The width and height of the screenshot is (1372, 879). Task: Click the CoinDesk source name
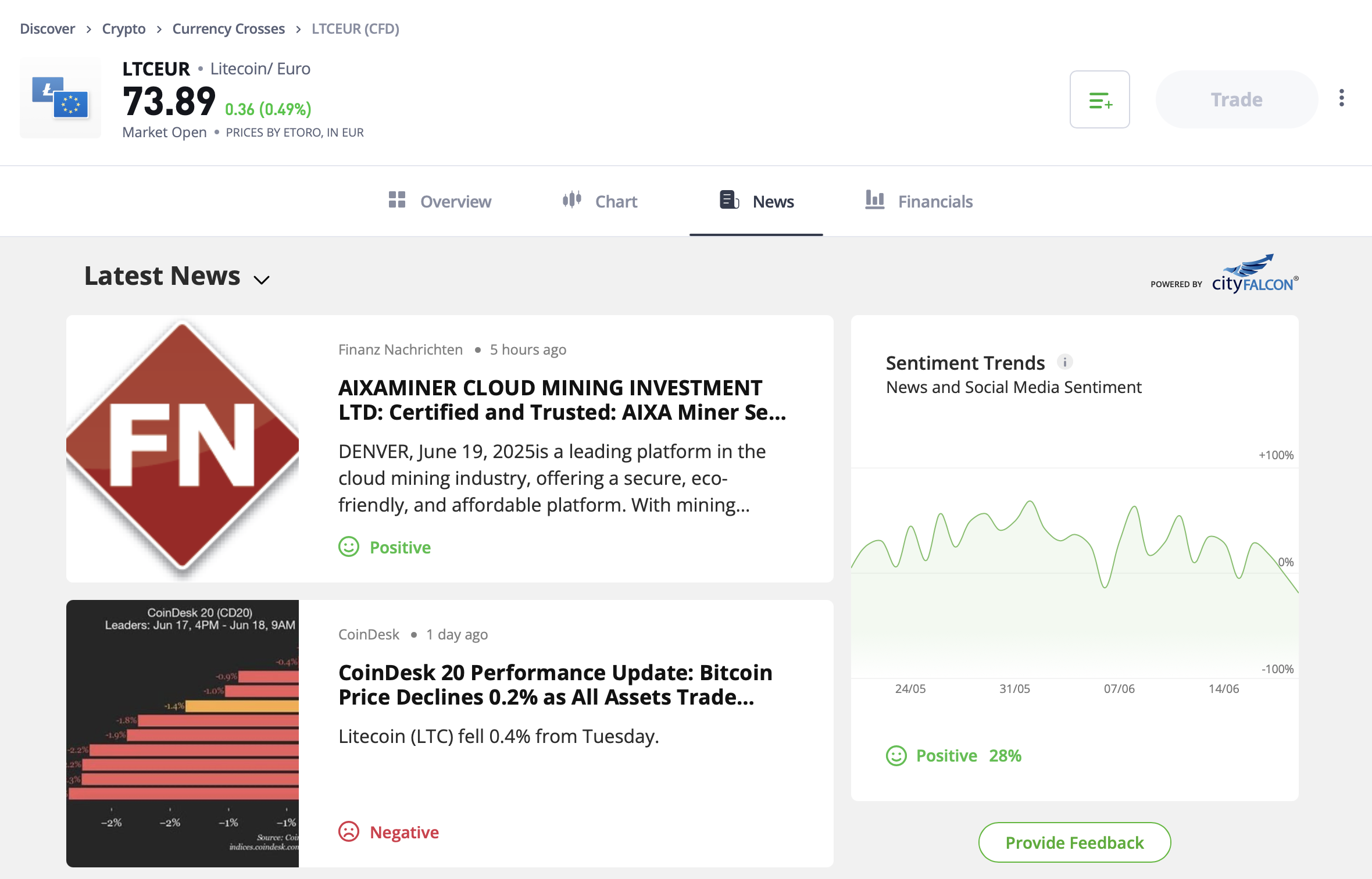pyautogui.click(x=369, y=634)
